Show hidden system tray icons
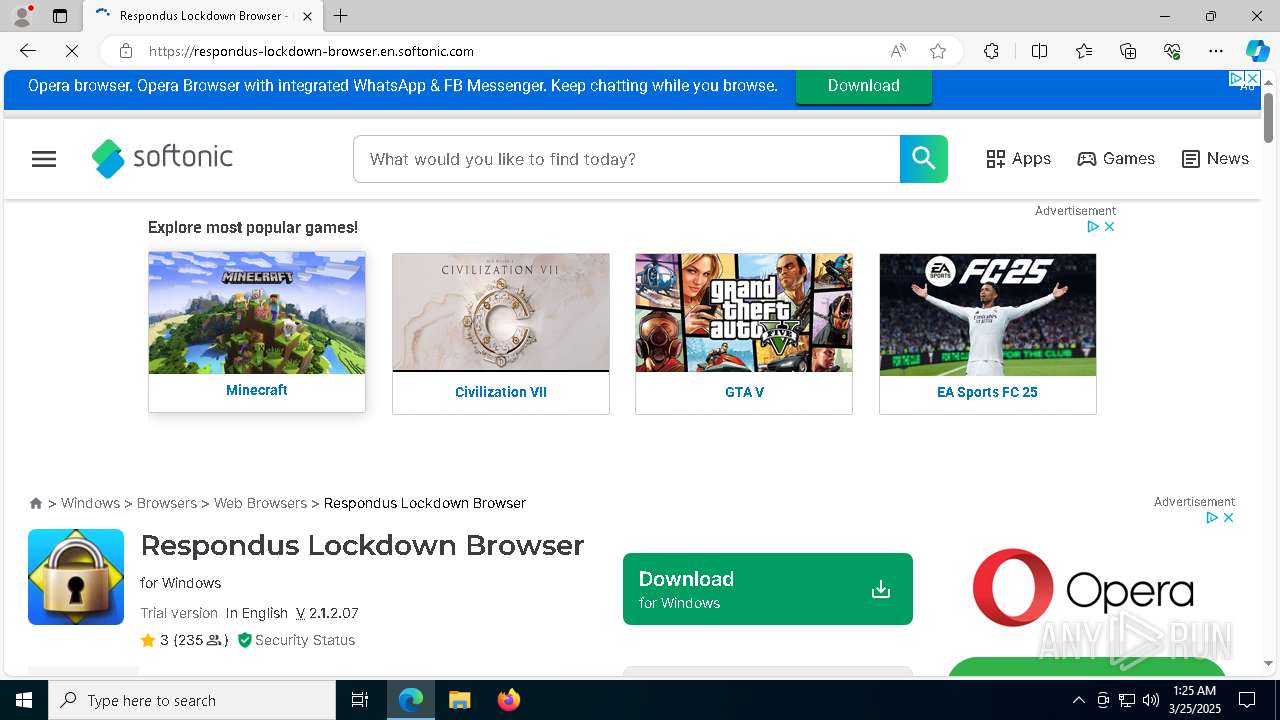1280x720 pixels. pos(1078,700)
